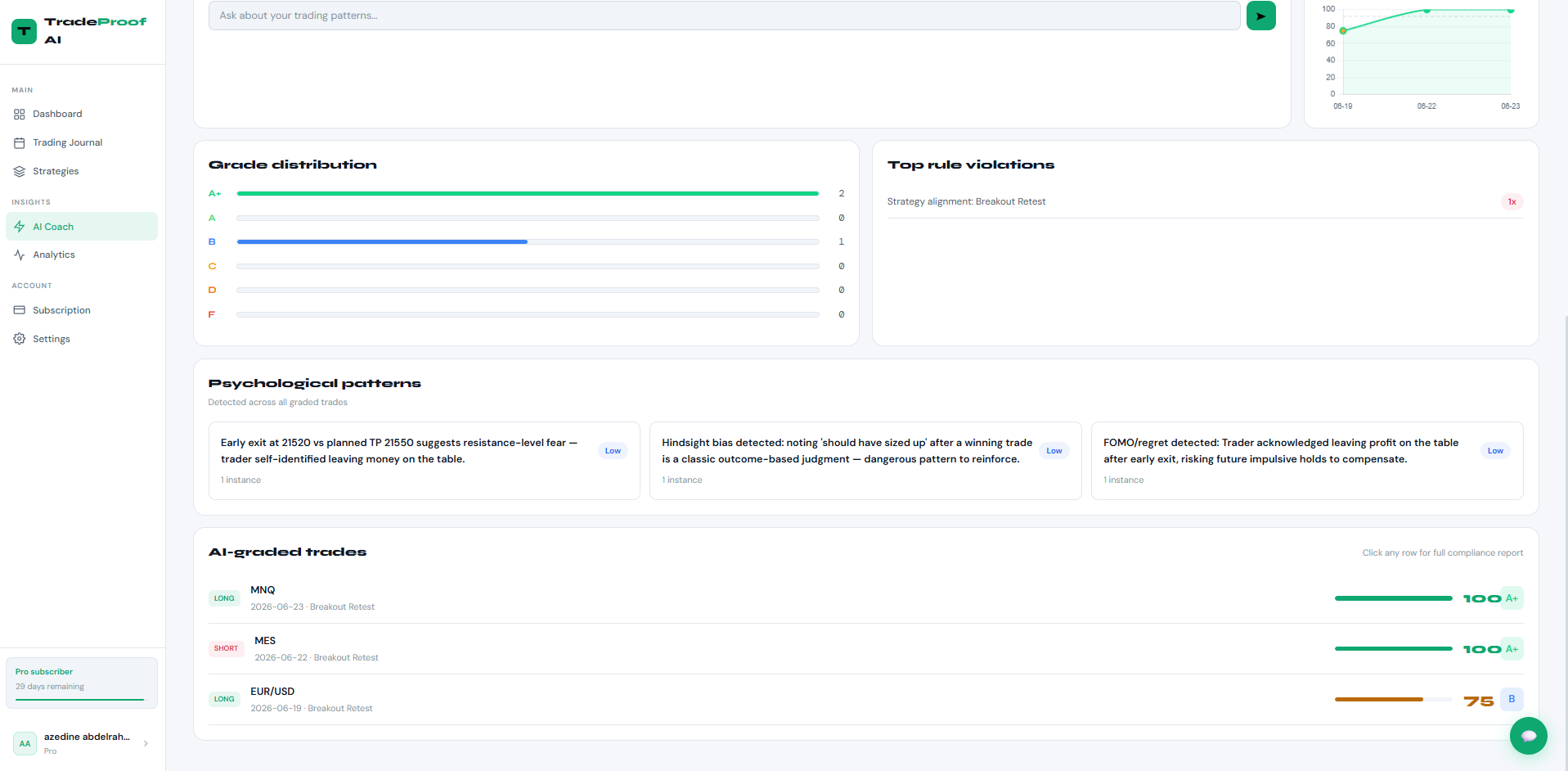1568x771 pixels.
Task: Click the Settings gear icon
Action: click(20, 339)
